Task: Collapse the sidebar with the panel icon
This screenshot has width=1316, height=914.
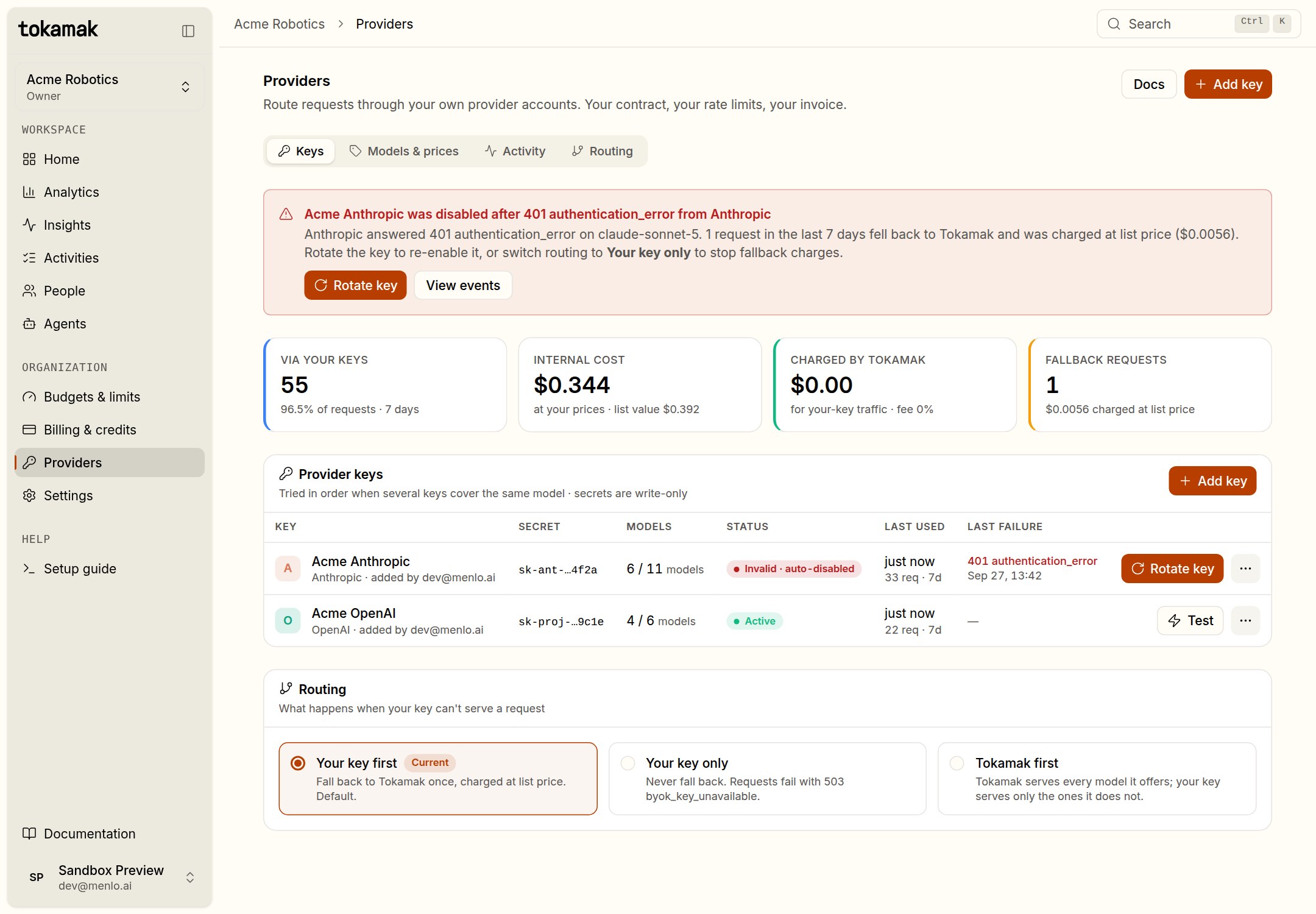Action: point(188,31)
